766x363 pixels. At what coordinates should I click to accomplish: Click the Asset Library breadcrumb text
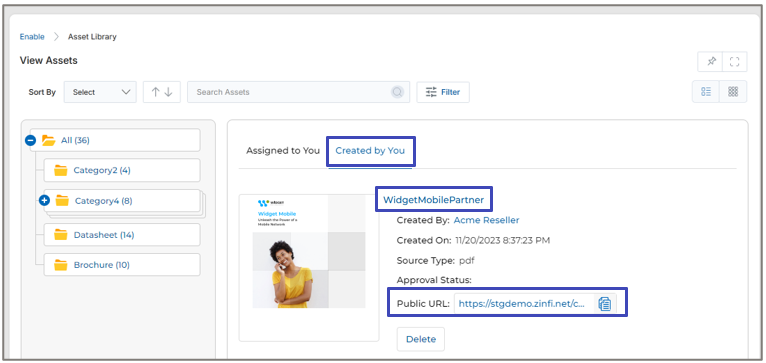click(x=92, y=37)
